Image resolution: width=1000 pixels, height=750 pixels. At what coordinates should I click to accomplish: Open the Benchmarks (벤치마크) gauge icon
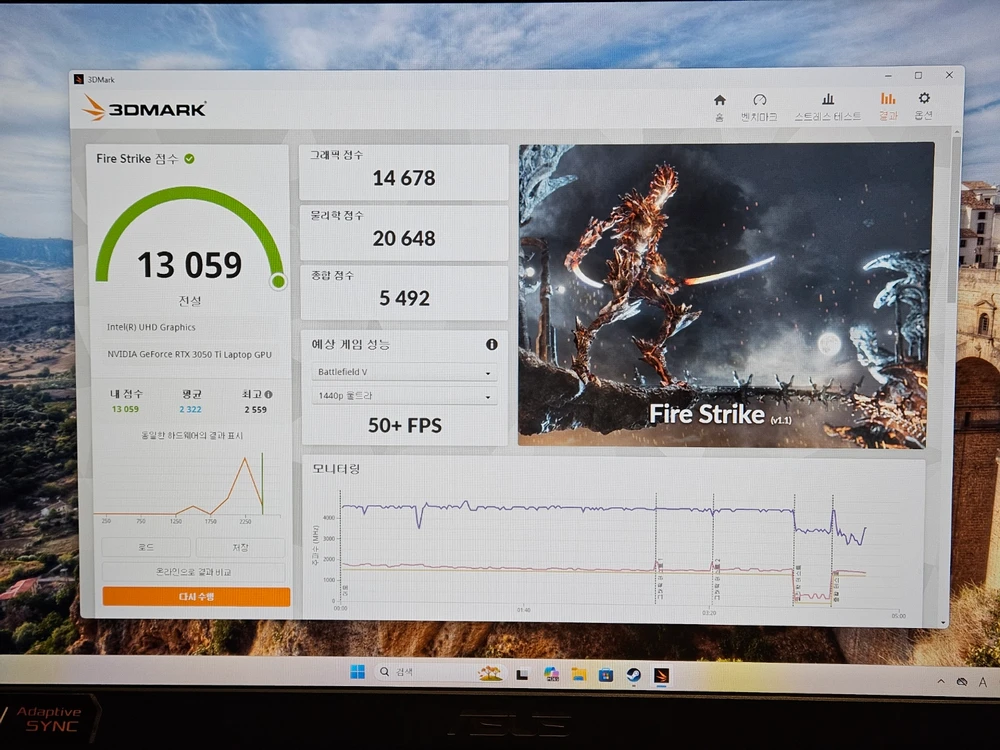click(x=759, y=100)
